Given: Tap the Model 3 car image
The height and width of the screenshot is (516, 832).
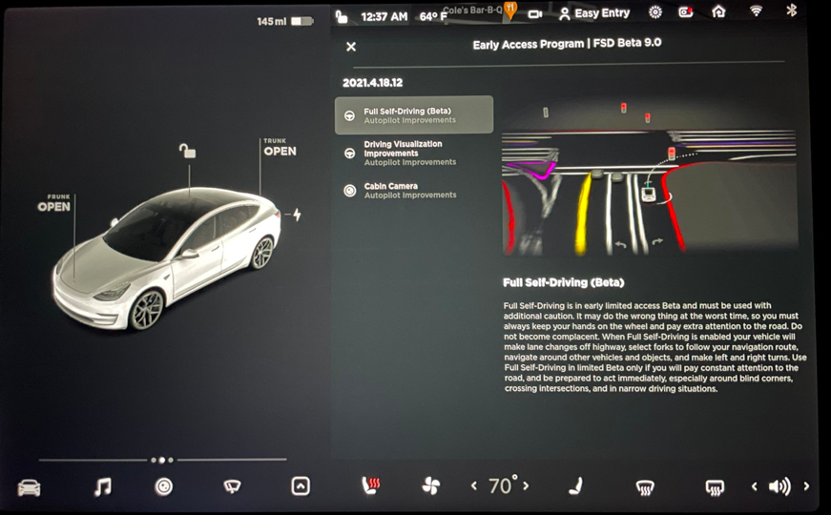Looking at the screenshot, I should [x=167, y=259].
